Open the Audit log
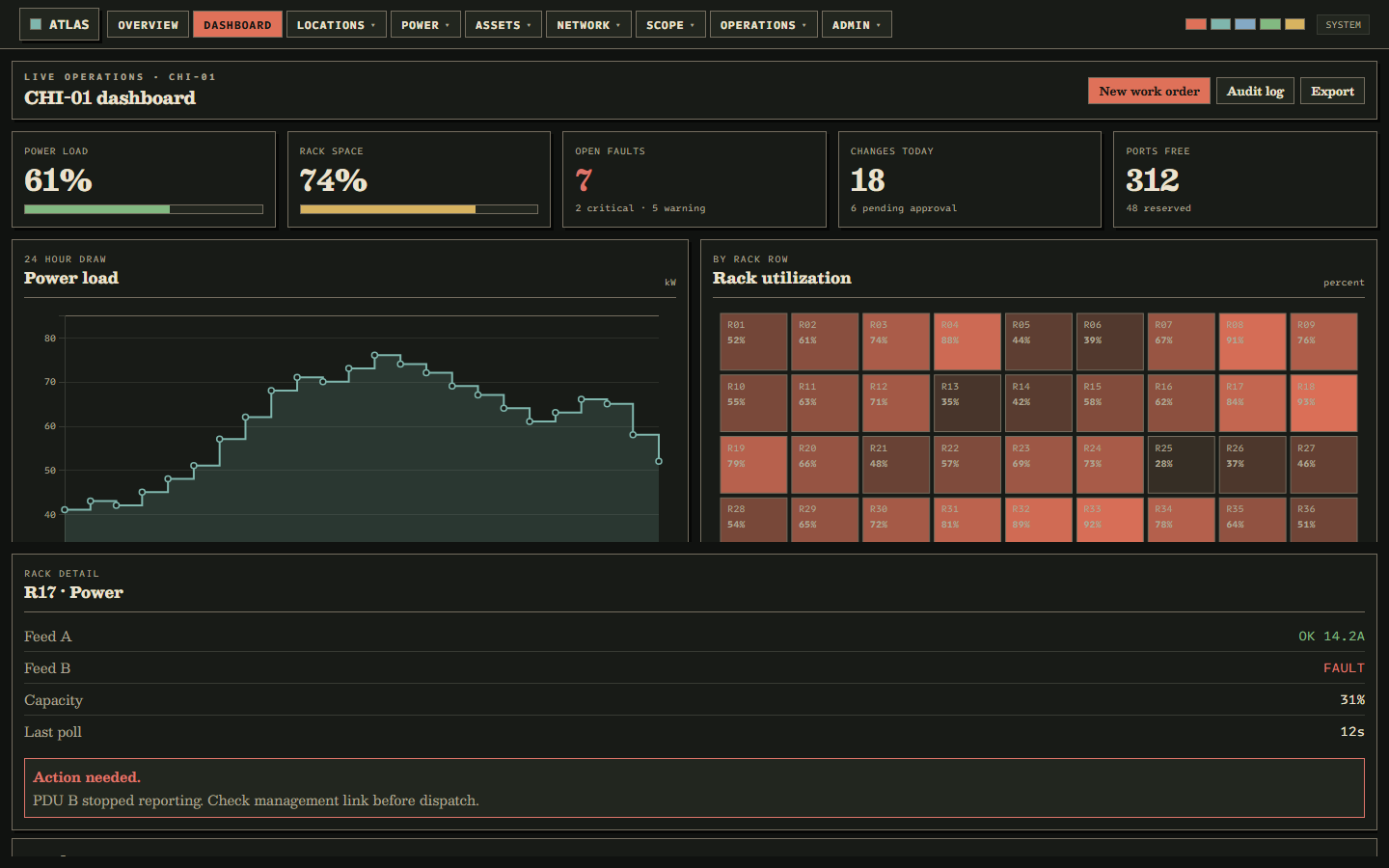 click(x=1255, y=91)
